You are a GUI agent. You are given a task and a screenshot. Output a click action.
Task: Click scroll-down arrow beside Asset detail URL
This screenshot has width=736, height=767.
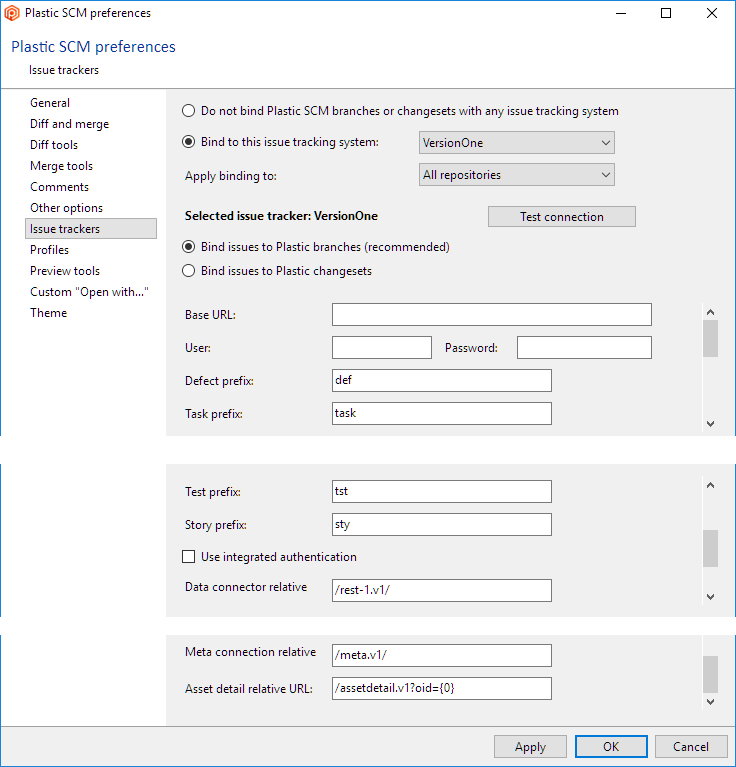(711, 702)
